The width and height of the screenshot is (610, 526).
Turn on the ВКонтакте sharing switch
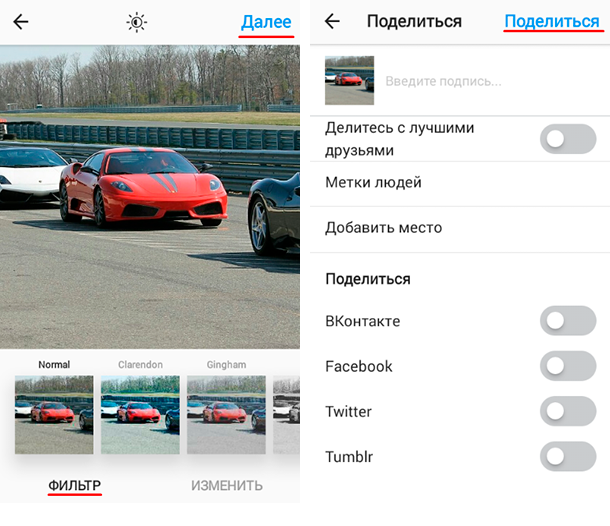[x=568, y=321]
